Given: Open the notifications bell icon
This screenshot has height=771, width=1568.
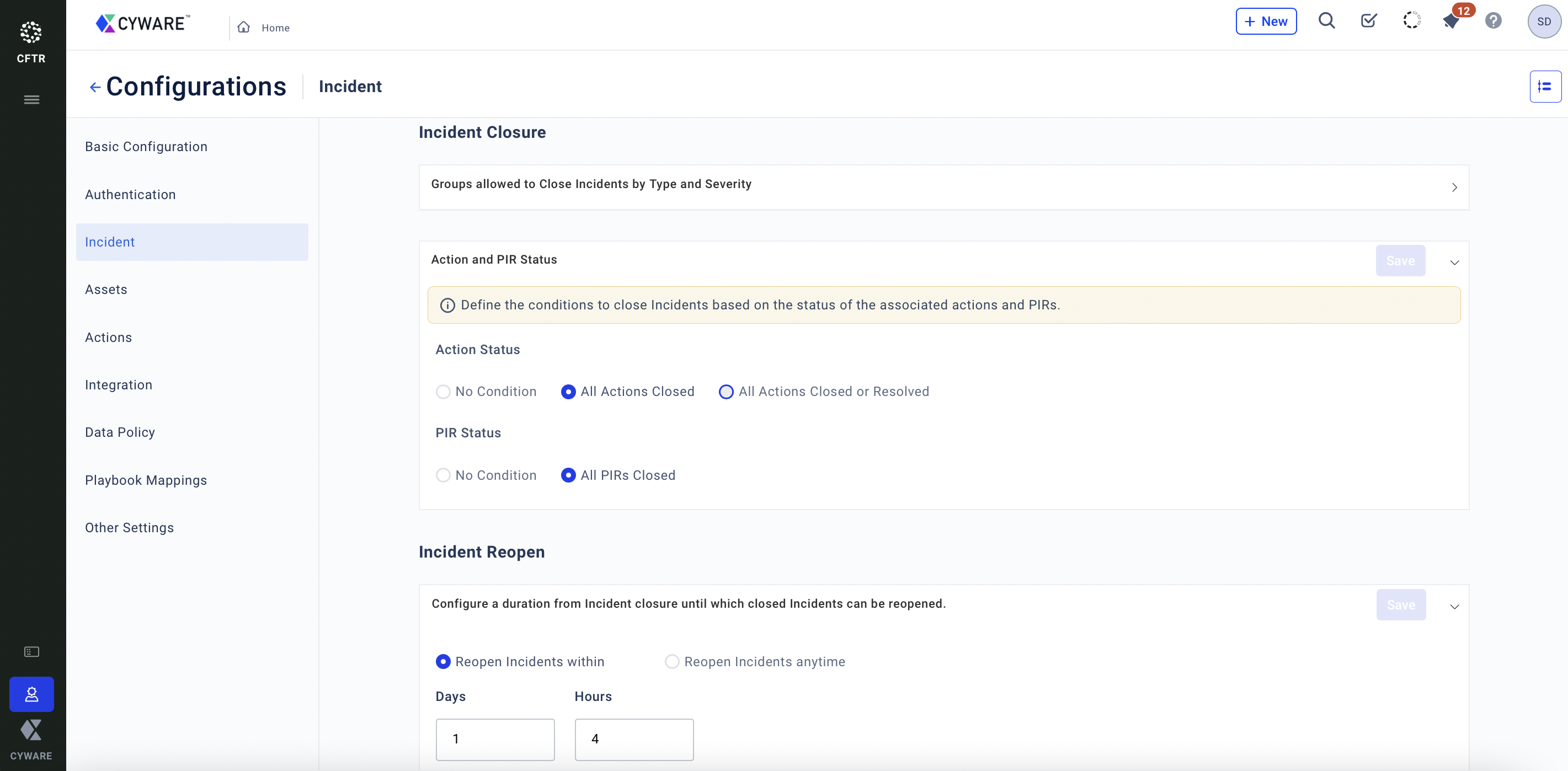Looking at the screenshot, I should pos(1450,22).
